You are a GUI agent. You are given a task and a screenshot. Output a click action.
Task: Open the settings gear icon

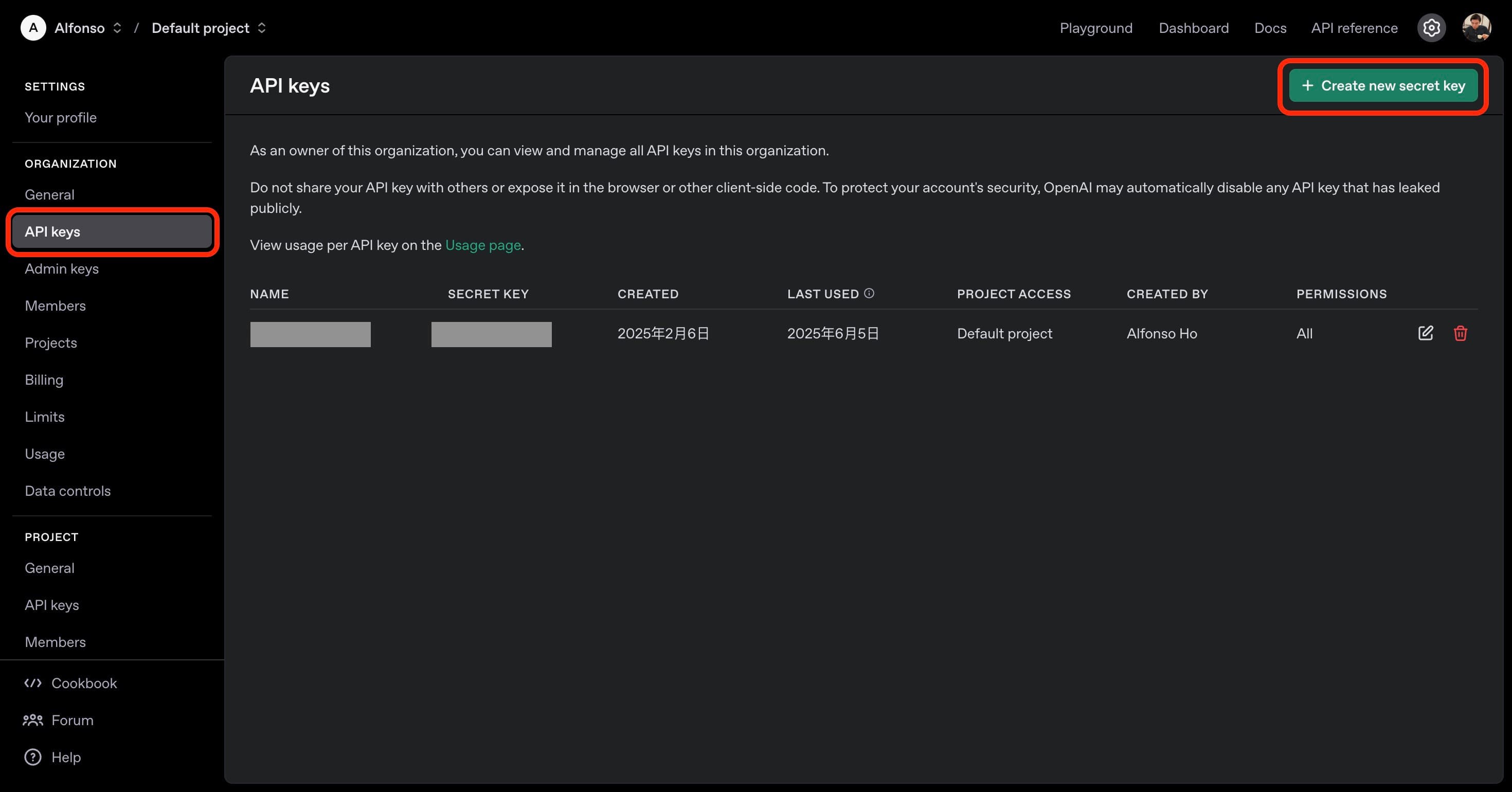tap(1431, 28)
